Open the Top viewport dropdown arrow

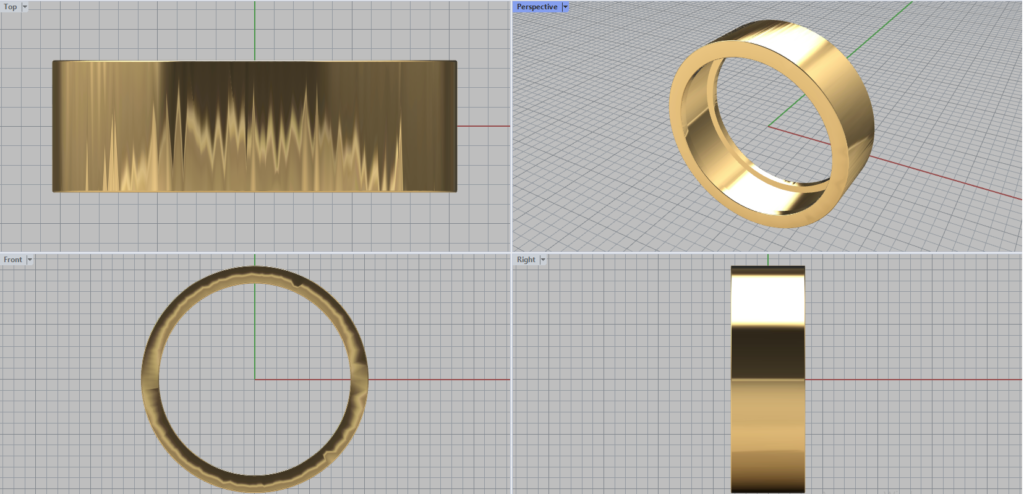(x=24, y=7)
